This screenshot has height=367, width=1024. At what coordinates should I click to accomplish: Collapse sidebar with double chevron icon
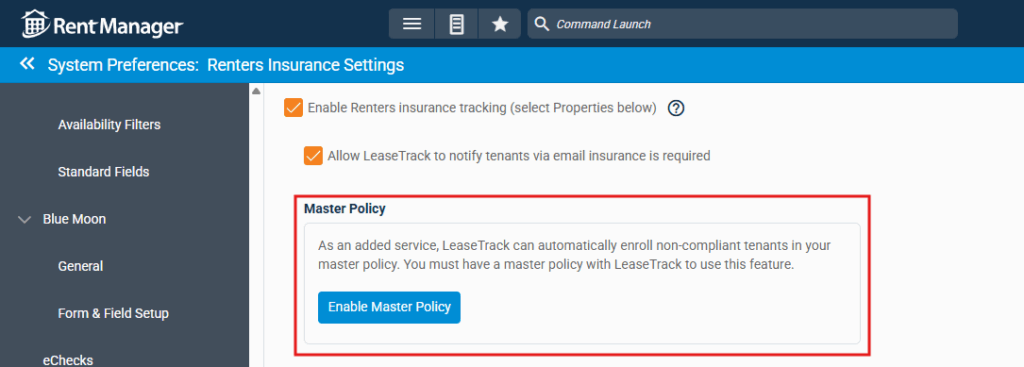[x=27, y=64]
